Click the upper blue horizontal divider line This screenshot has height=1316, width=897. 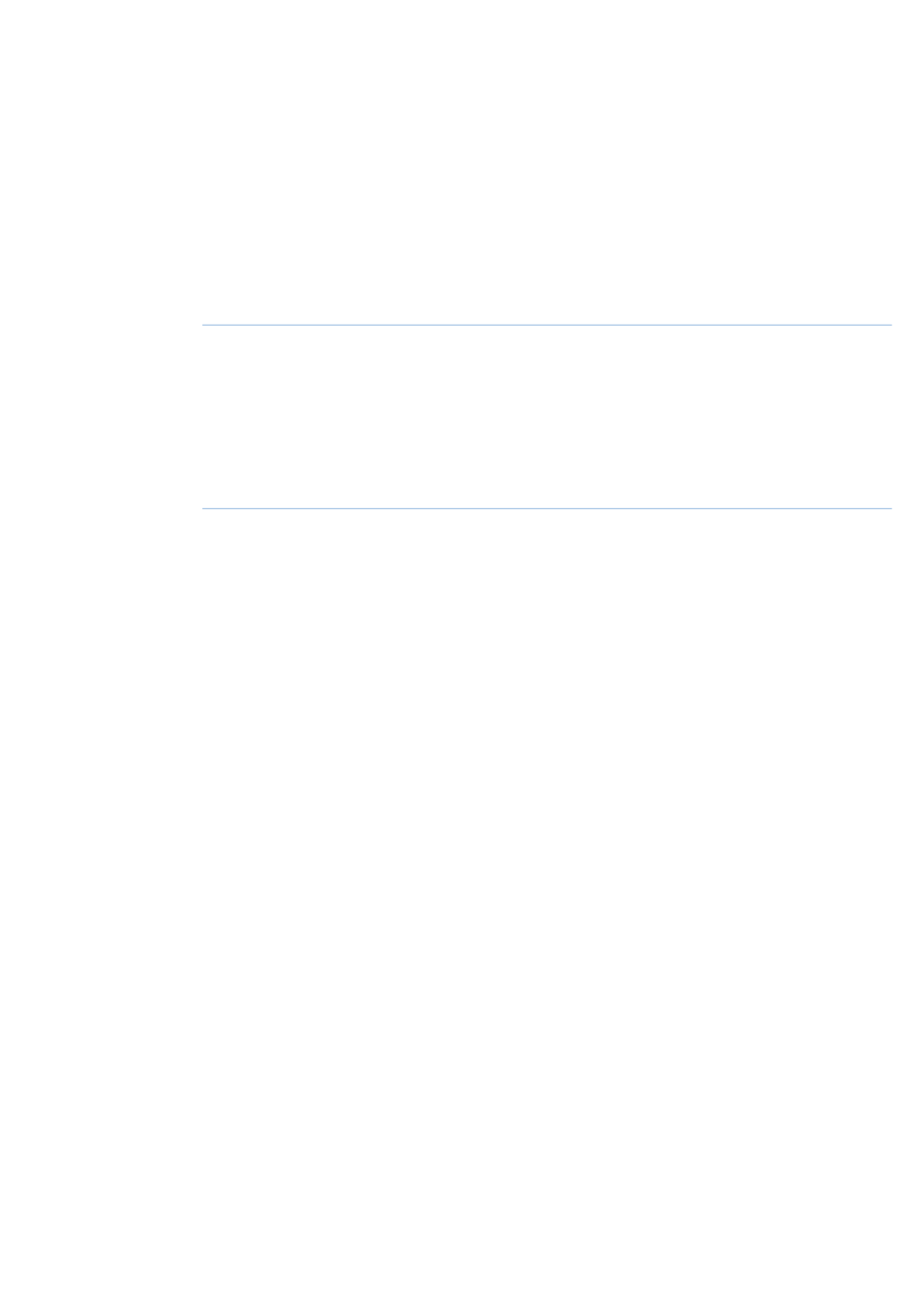pyautogui.click(x=547, y=325)
